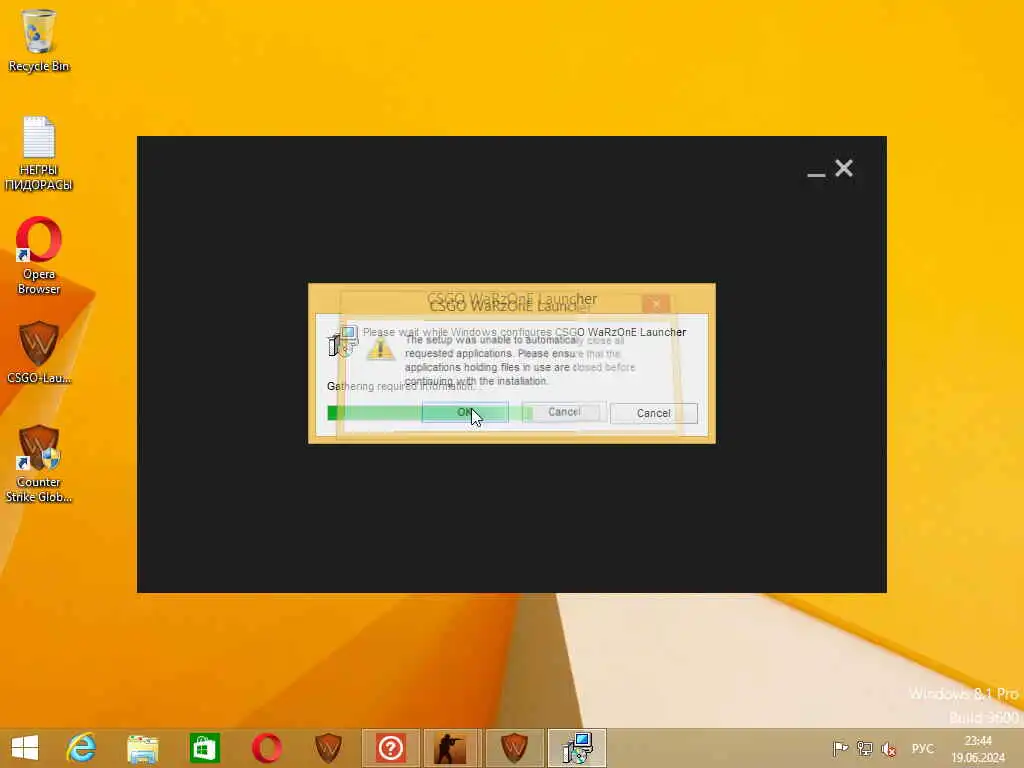Click the CSGO WaRzOnE Launcher title bar
Screen dimensions: 1024x768
511,300
